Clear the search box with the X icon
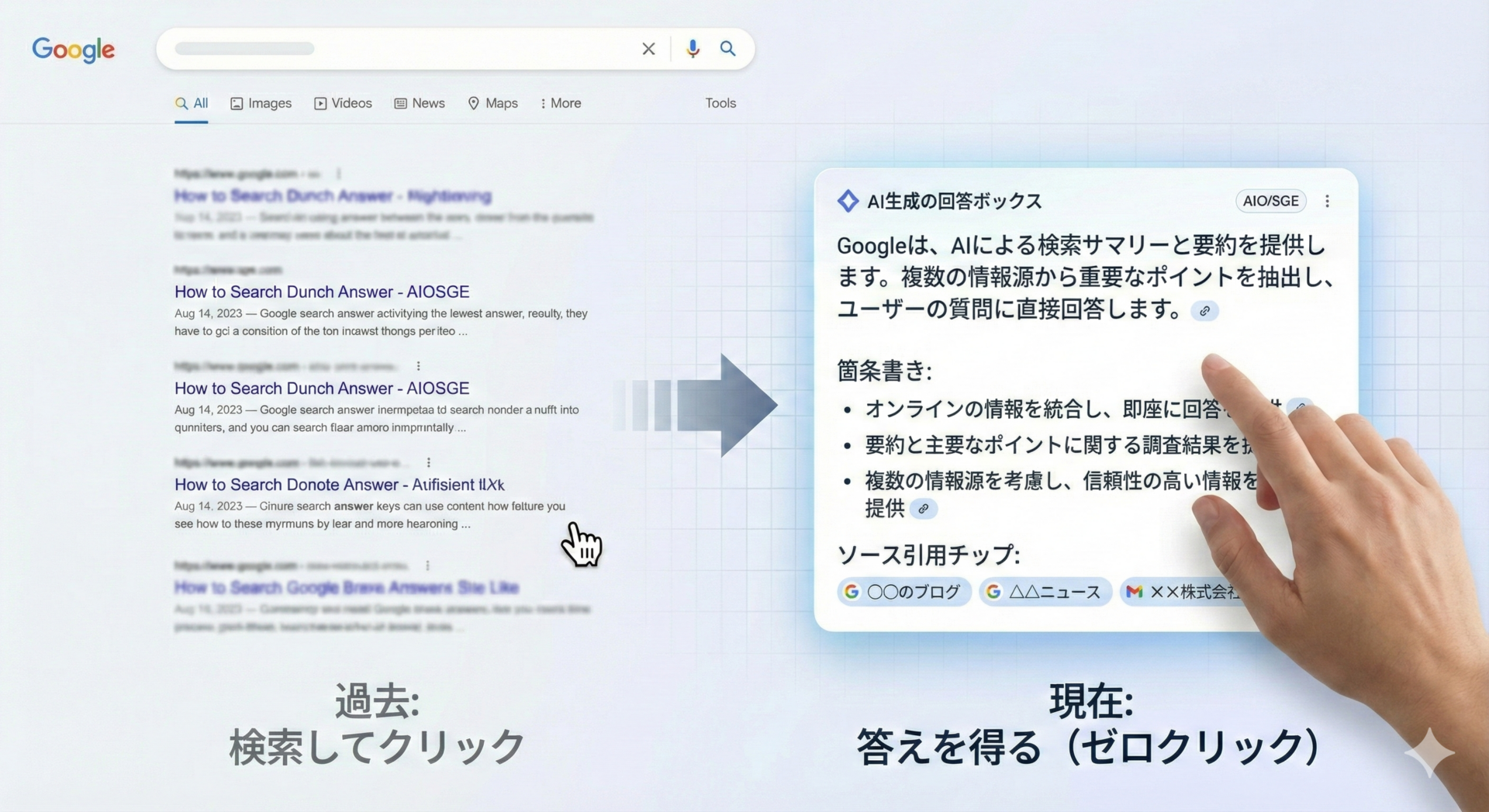This screenshot has height=812, width=1489. (x=648, y=48)
